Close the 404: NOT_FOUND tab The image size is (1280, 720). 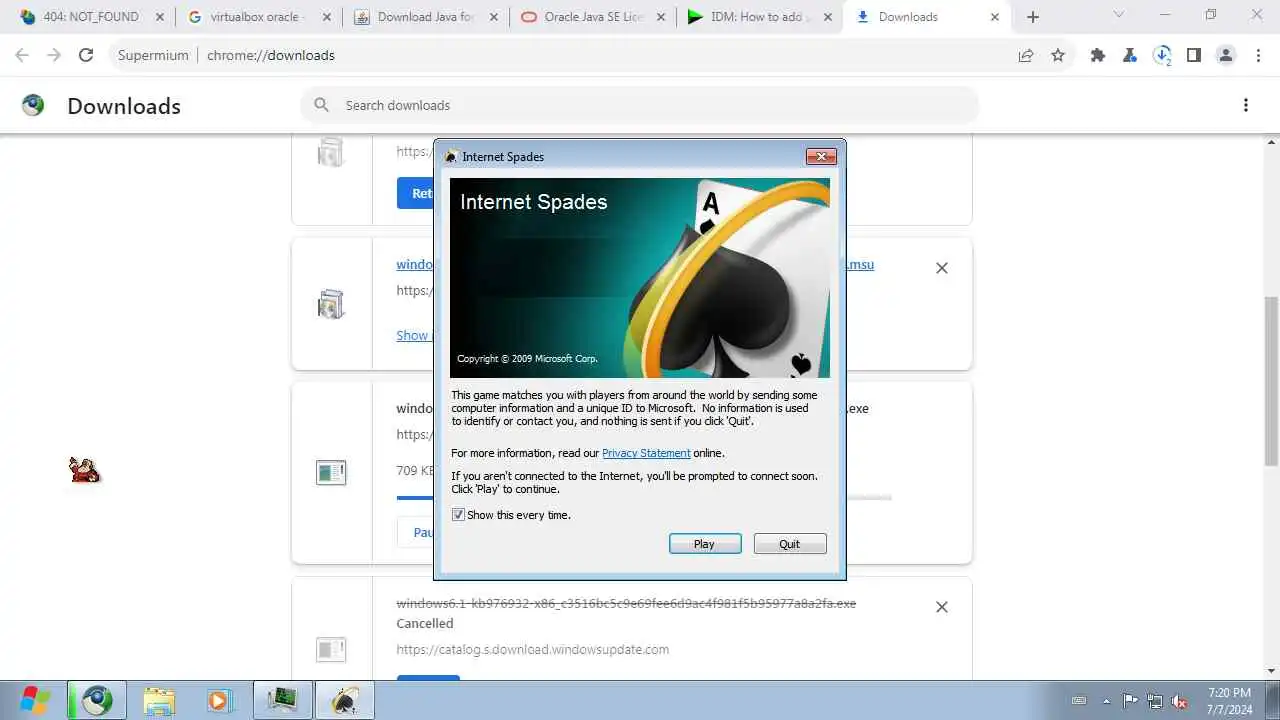click(160, 17)
